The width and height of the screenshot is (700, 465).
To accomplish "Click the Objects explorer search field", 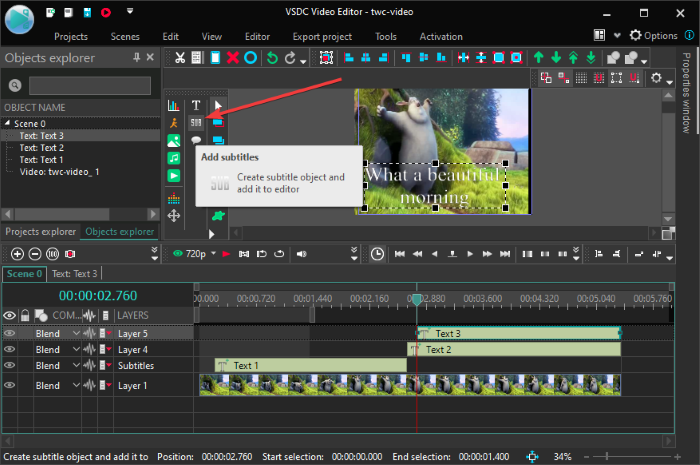I will pos(89,85).
